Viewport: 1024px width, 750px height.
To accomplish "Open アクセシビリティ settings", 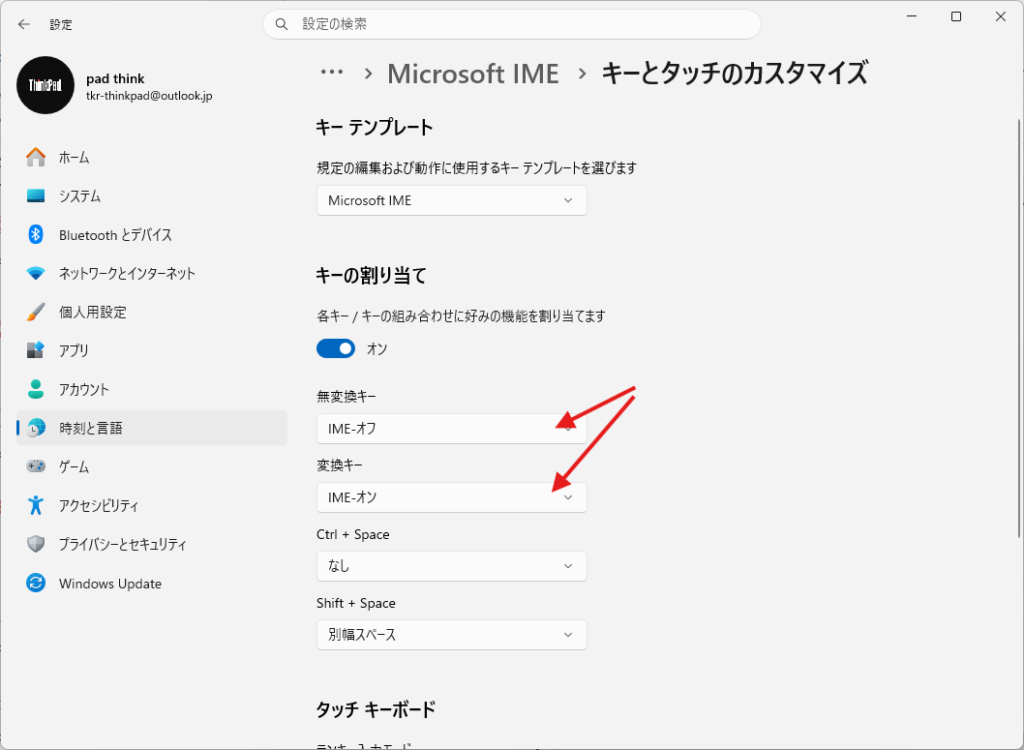I will [x=152, y=506].
